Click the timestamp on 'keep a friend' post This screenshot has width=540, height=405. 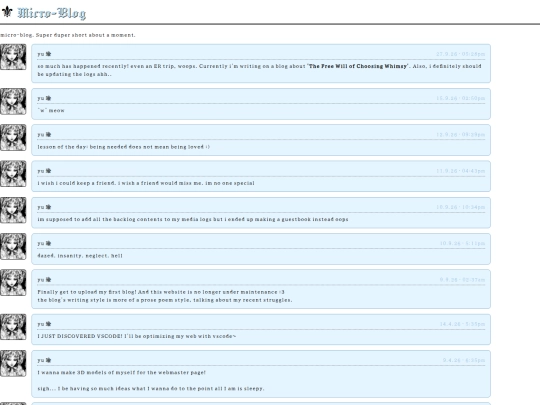click(x=460, y=171)
